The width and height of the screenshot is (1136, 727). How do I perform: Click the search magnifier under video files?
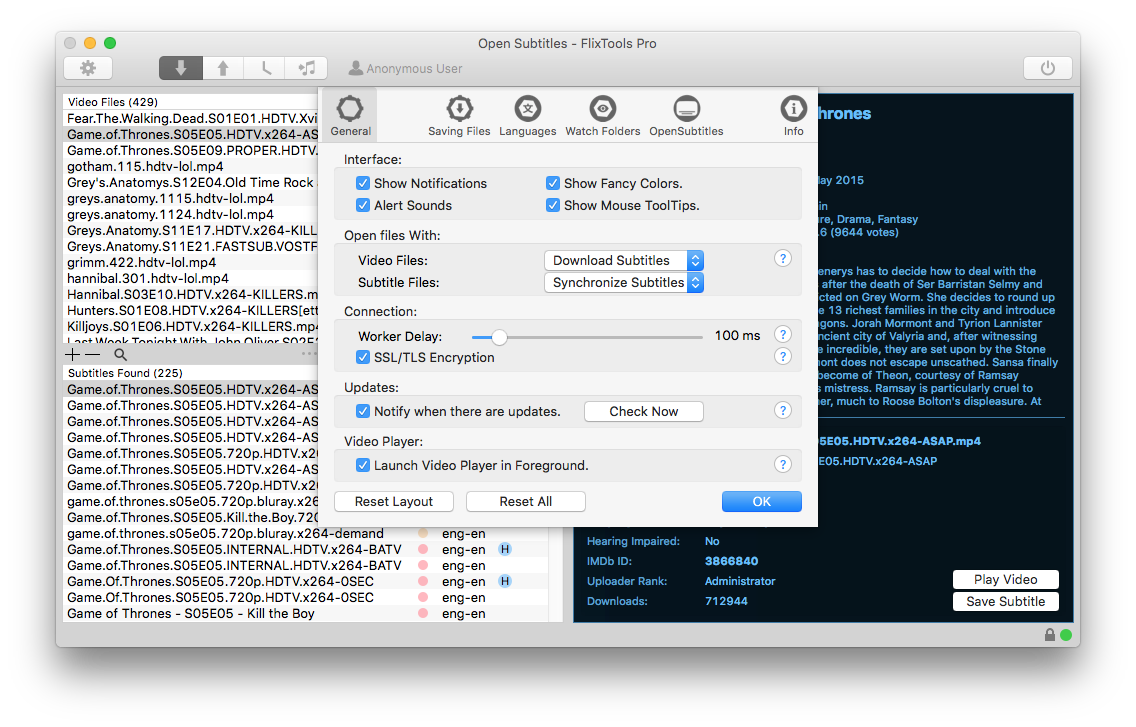click(x=120, y=354)
